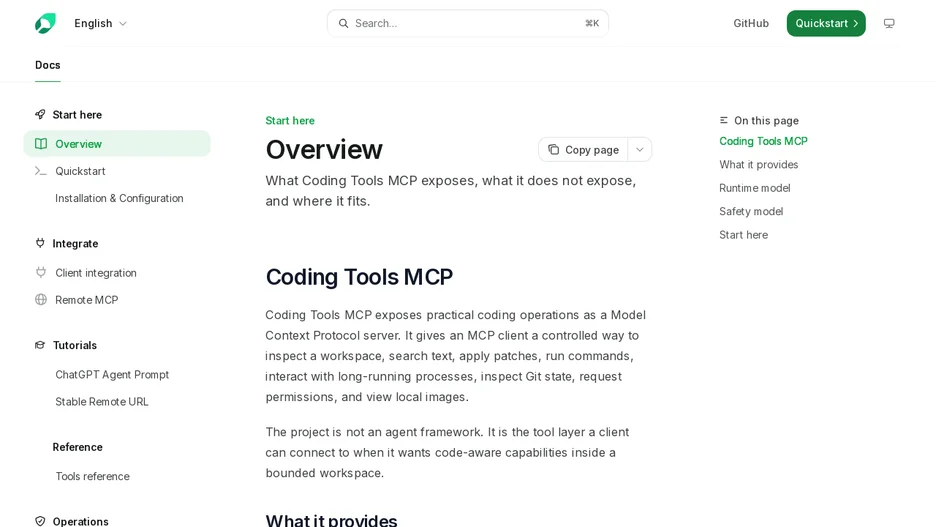Click the Search input field
936x527 pixels.
[467, 23]
